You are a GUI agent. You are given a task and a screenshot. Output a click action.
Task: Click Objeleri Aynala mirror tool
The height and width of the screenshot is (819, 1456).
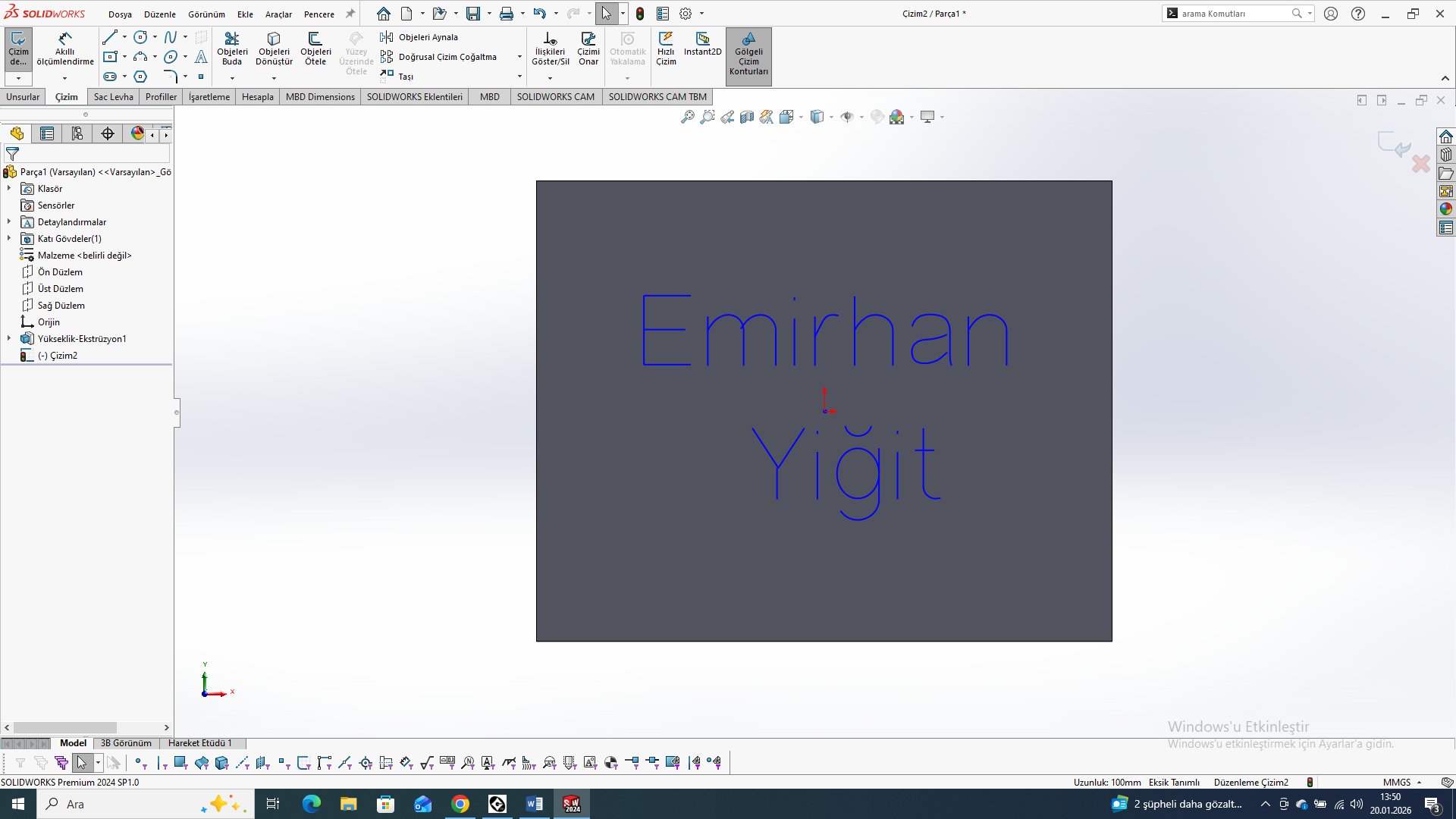[428, 37]
